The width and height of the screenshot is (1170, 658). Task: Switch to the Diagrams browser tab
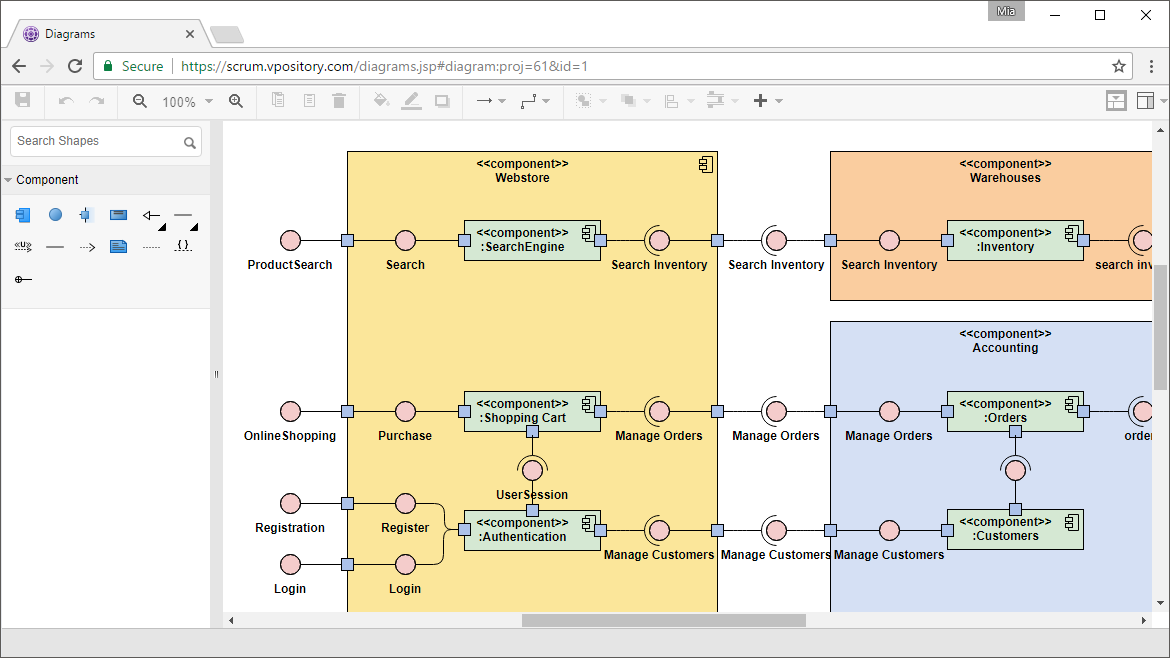pos(107,34)
